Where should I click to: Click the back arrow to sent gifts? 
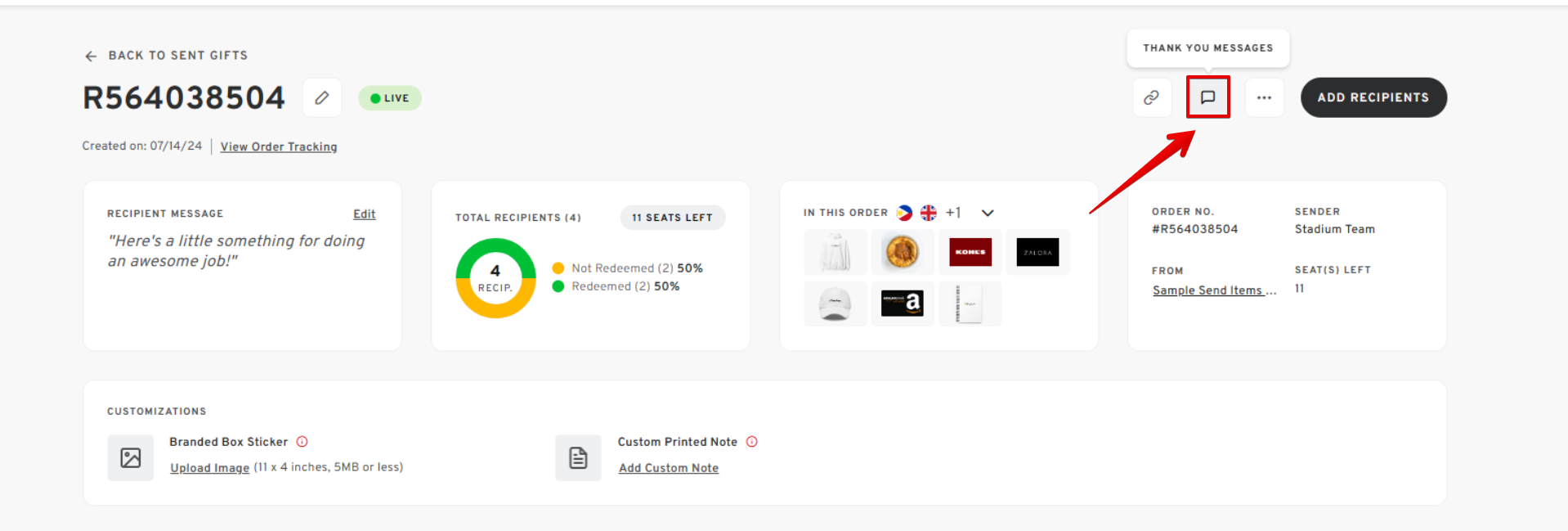click(x=91, y=56)
